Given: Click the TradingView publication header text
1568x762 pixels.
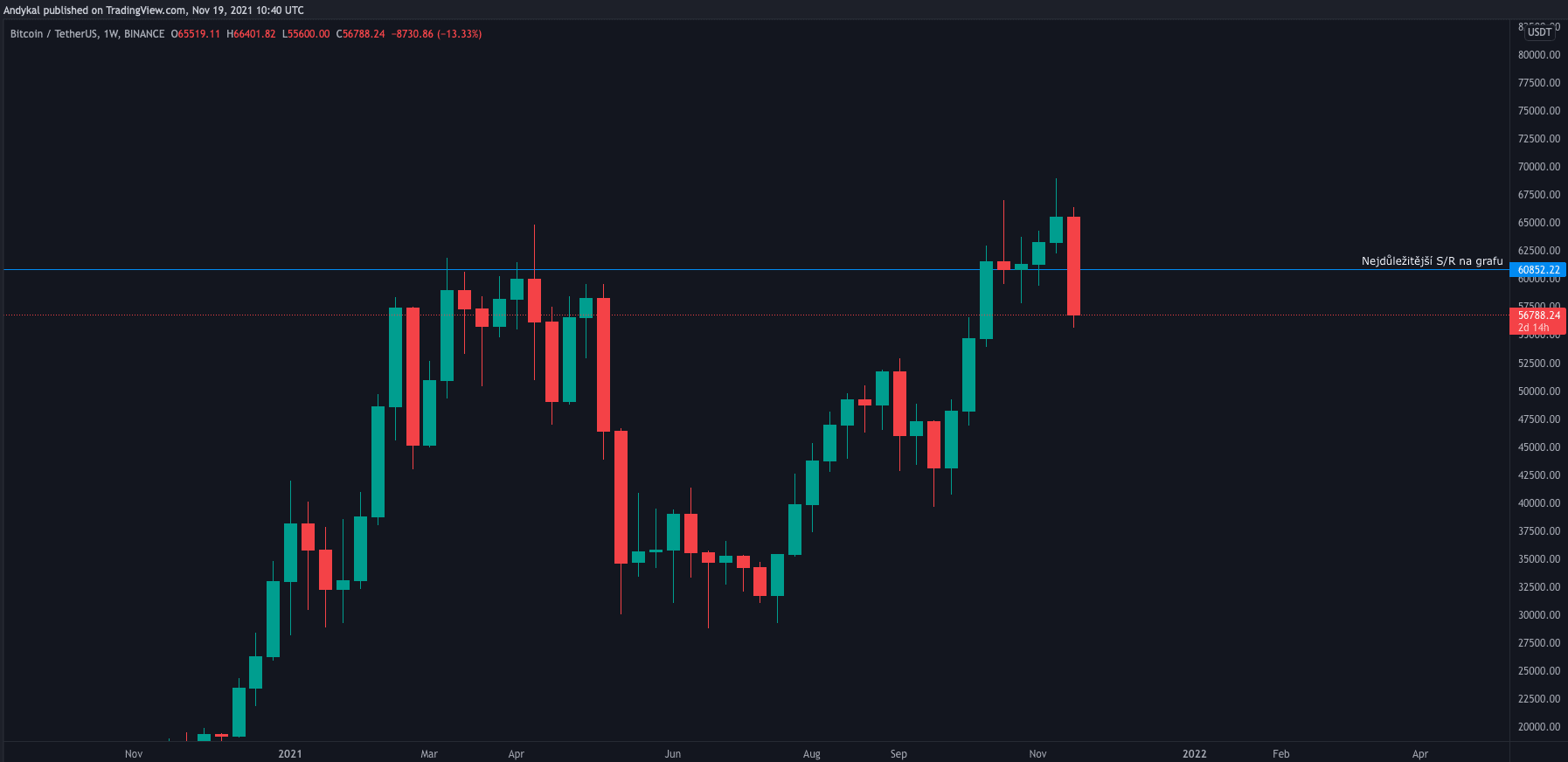Looking at the screenshot, I should [154, 10].
